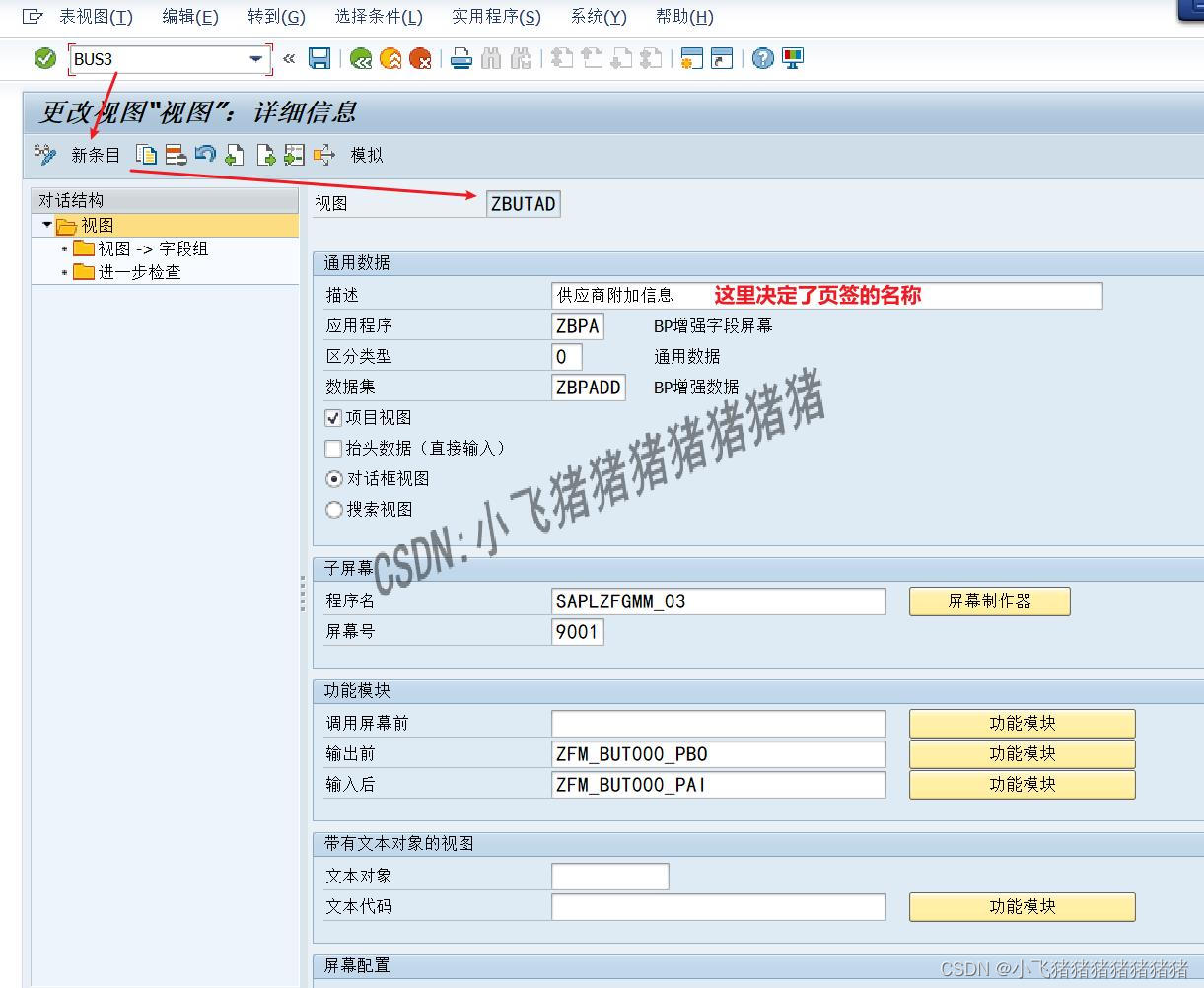Open the transaction command field dropdown
This screenshot has height=988, width=1204.
coord(256,59)
